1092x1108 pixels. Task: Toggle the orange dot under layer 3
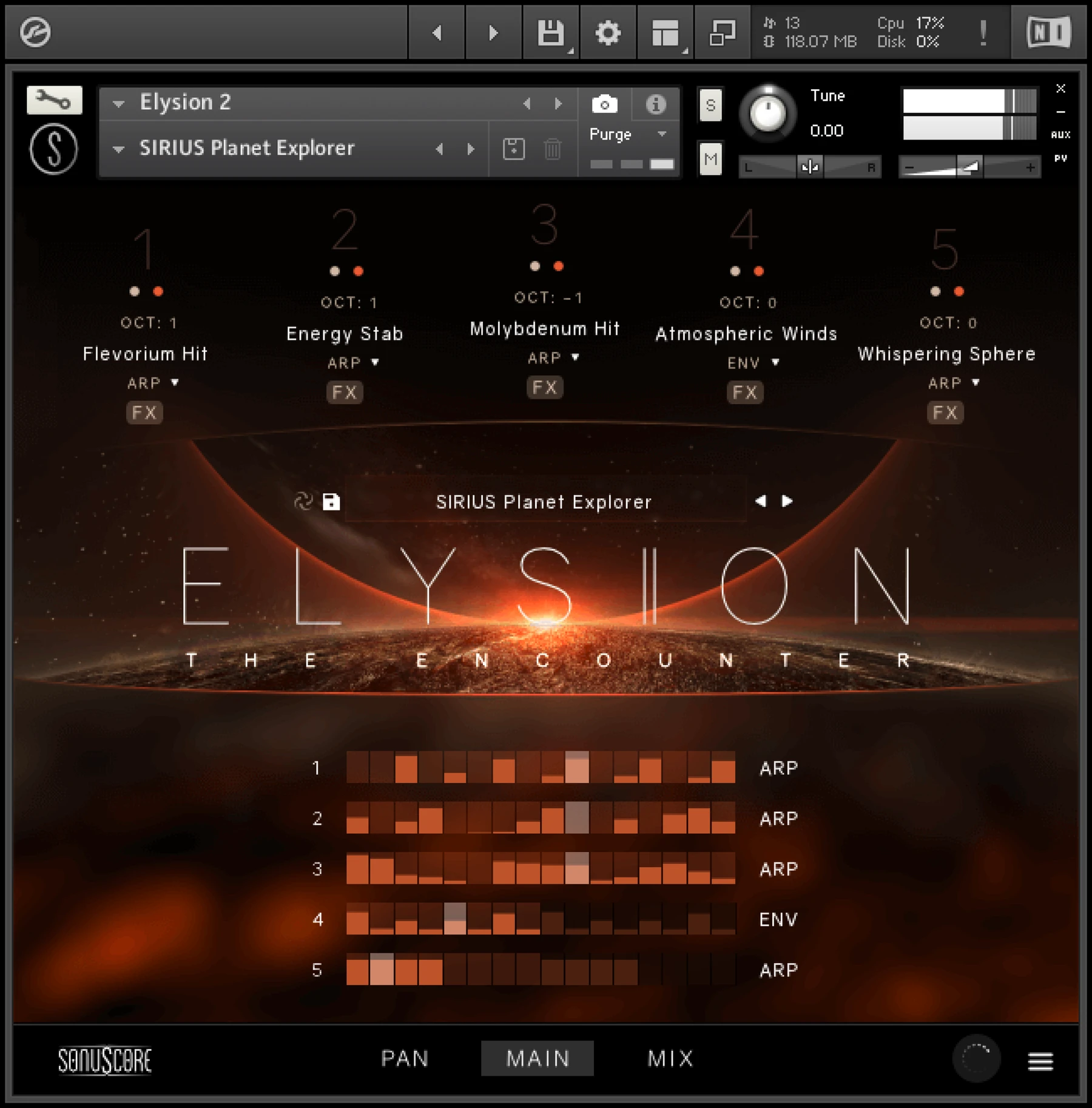(x=558, y=266)
